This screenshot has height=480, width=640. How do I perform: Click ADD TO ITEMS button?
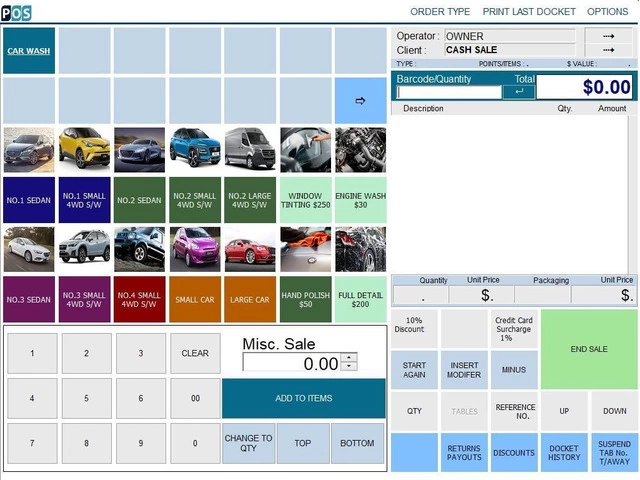click(x=303, y=398)
